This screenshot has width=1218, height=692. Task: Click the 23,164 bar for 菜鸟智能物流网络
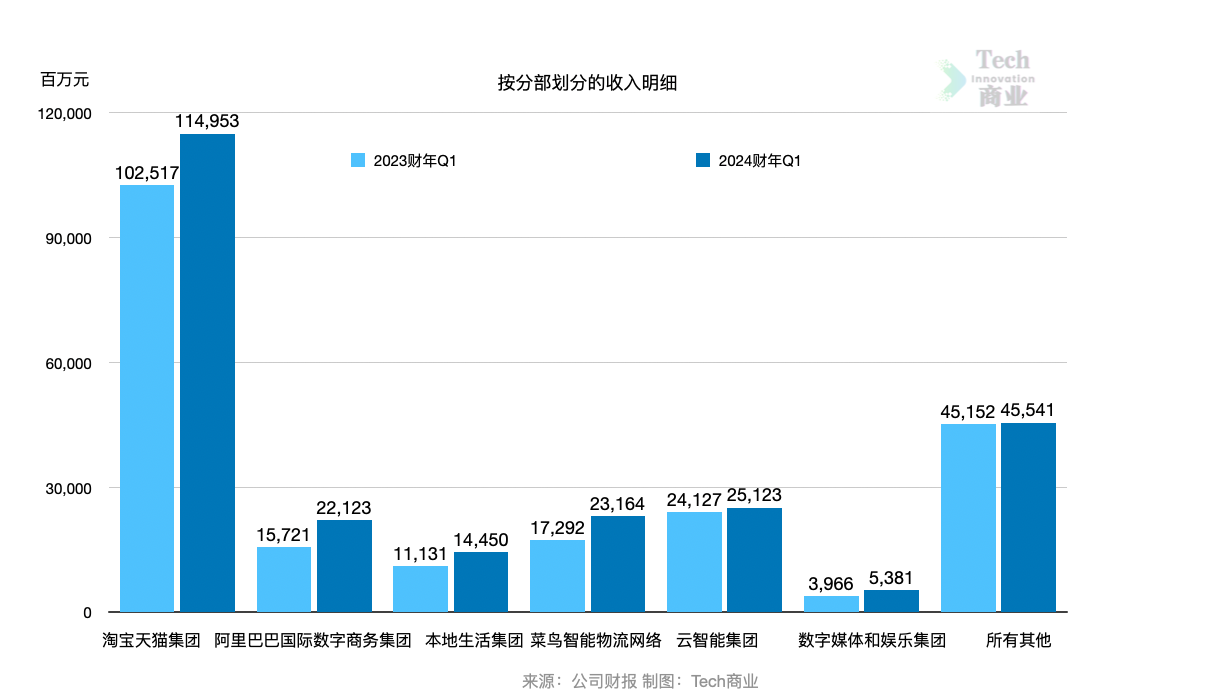[617, 564]
